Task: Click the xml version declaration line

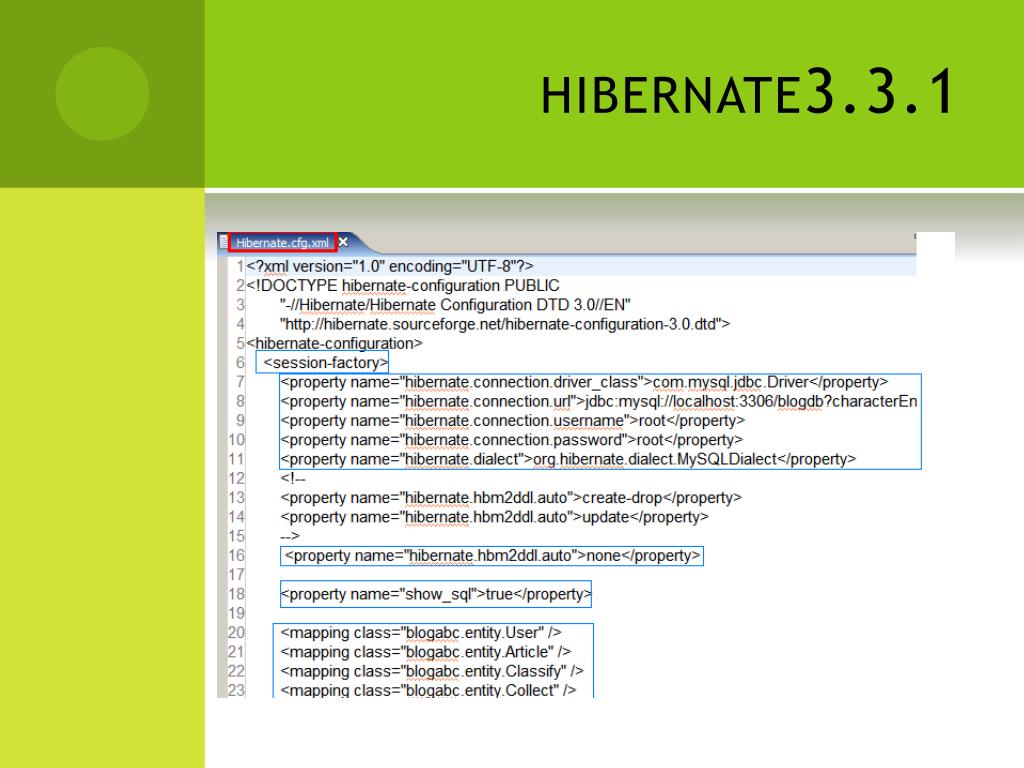Action: click(x=390, y=266)
